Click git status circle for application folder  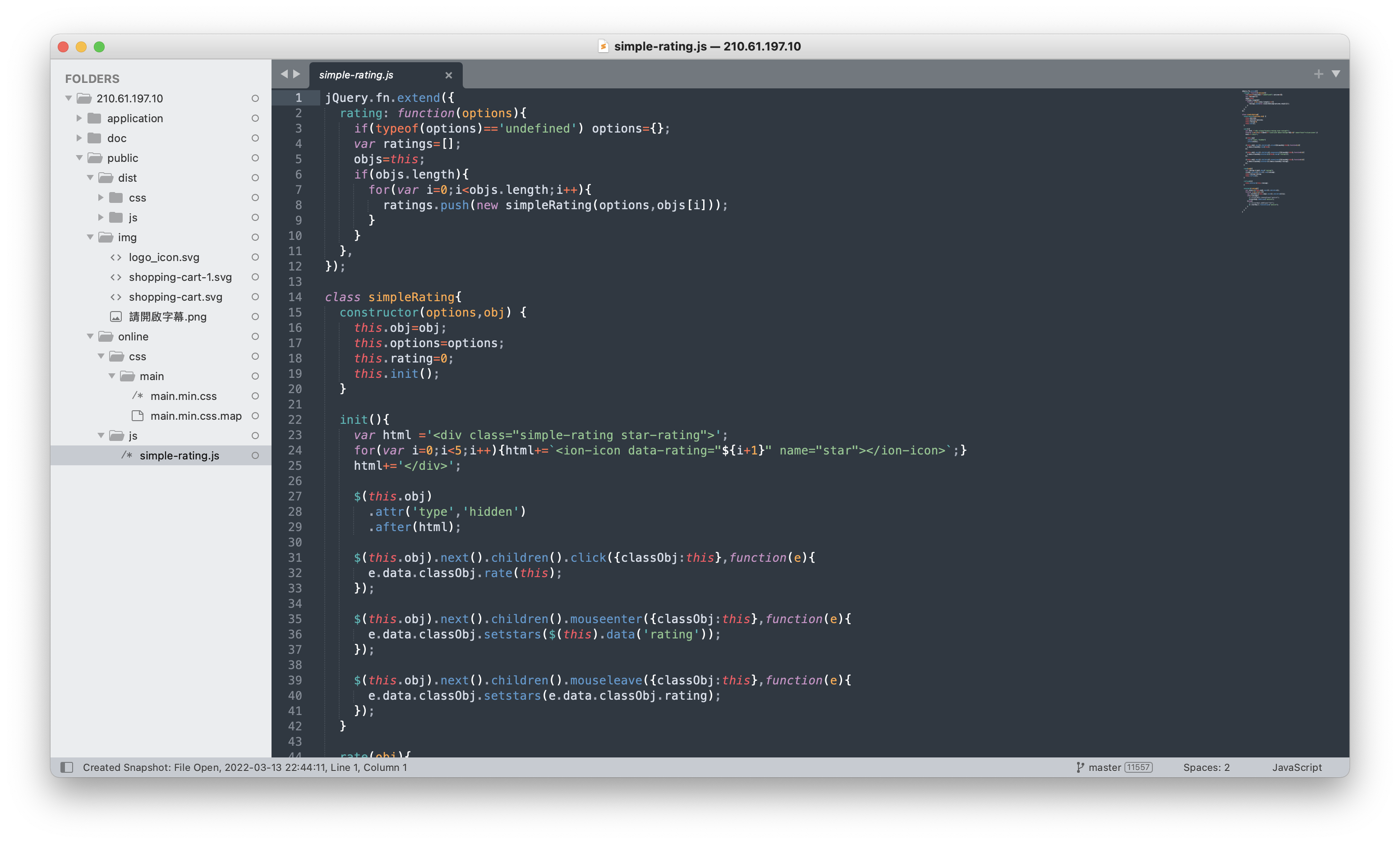click(x=255, y=118)
